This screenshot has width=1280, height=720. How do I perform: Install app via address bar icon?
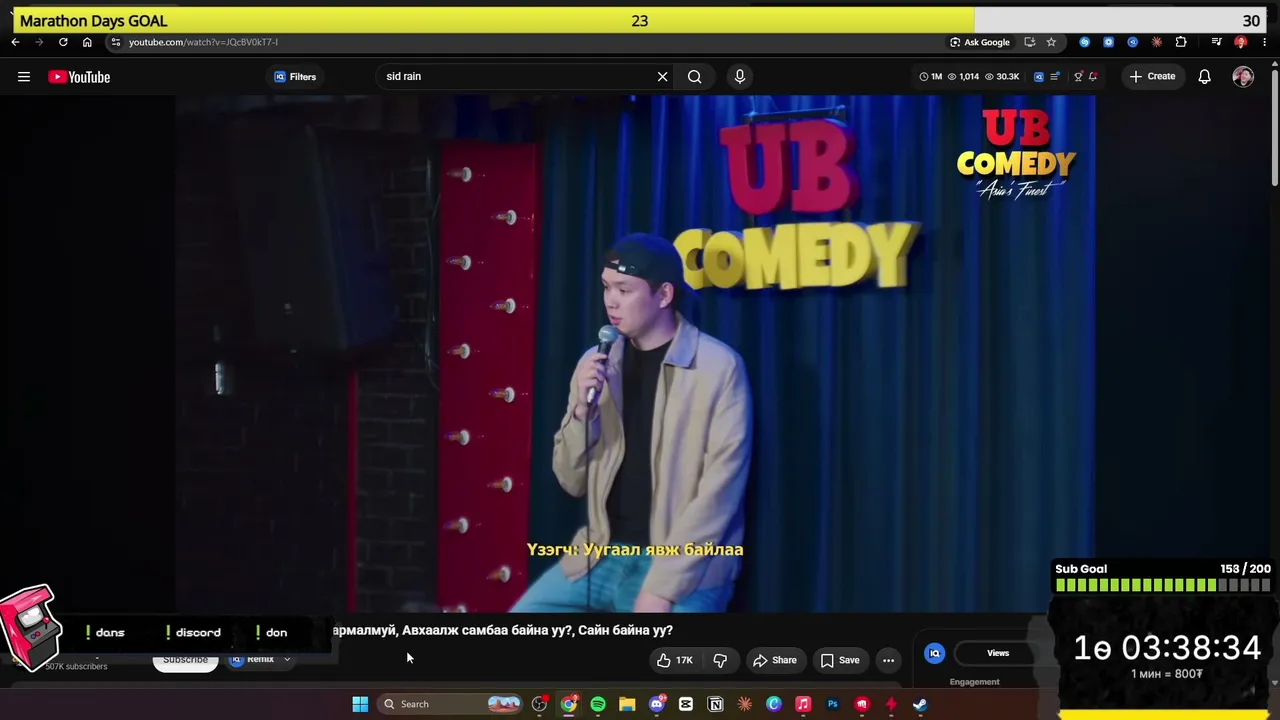[x=1029, y=42]
